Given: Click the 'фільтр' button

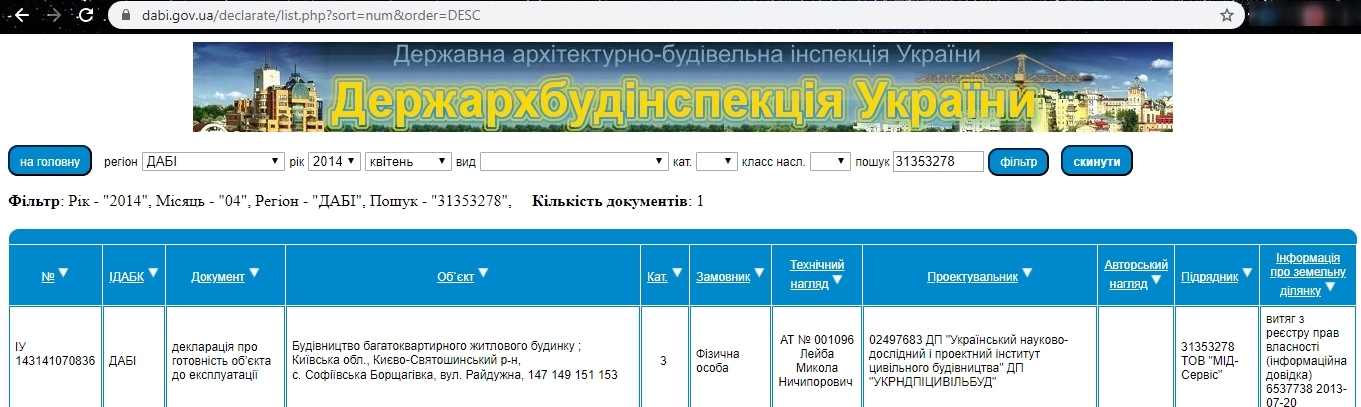Looking at the screenshot, I should 1019,161.
